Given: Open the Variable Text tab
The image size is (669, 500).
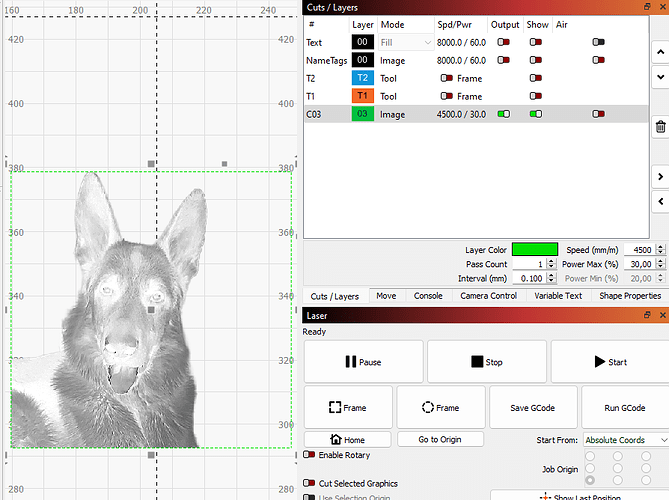Looking at the screenshot, I should [558, 296].
